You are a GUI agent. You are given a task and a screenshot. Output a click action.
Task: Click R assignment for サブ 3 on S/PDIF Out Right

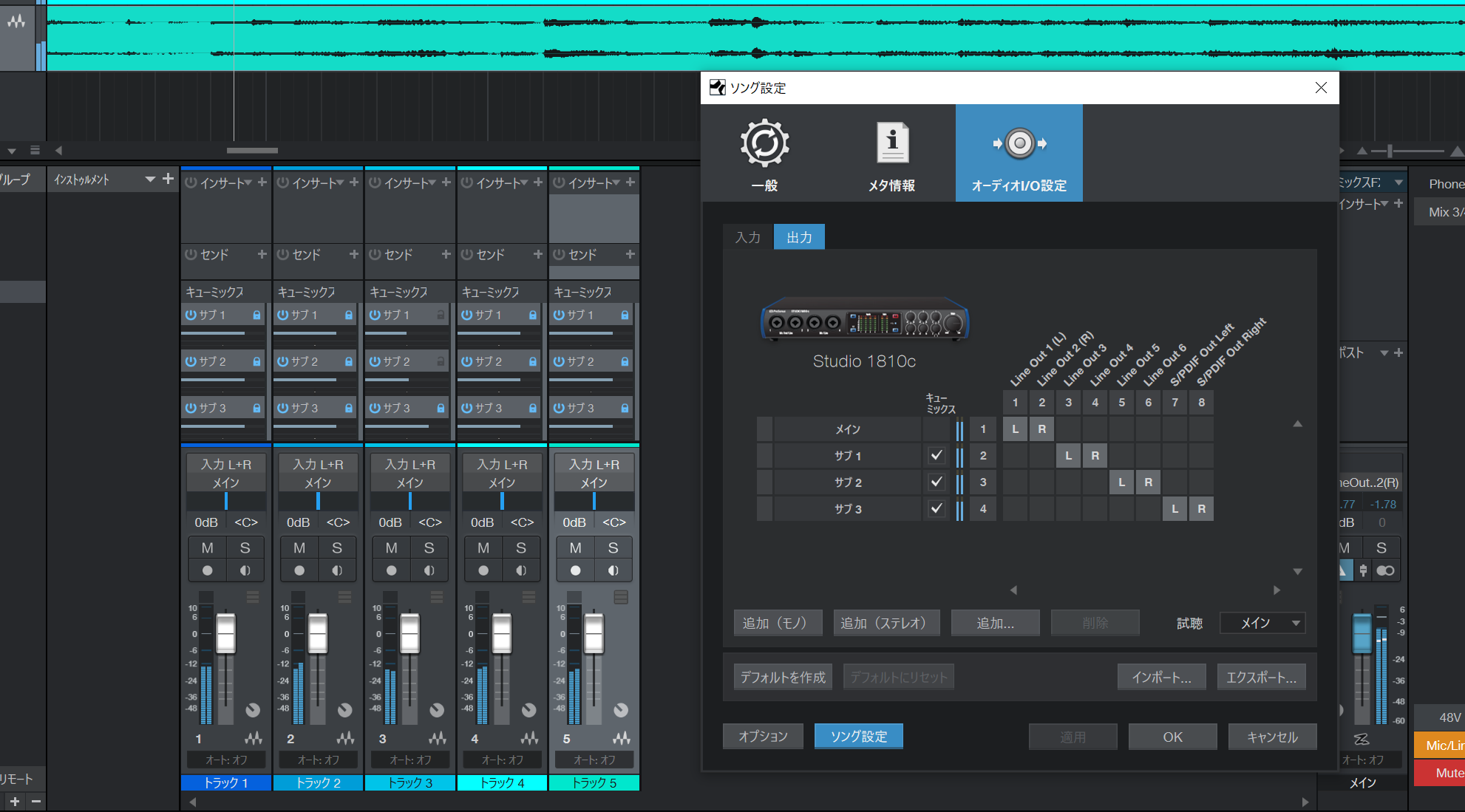point(1202,508)
